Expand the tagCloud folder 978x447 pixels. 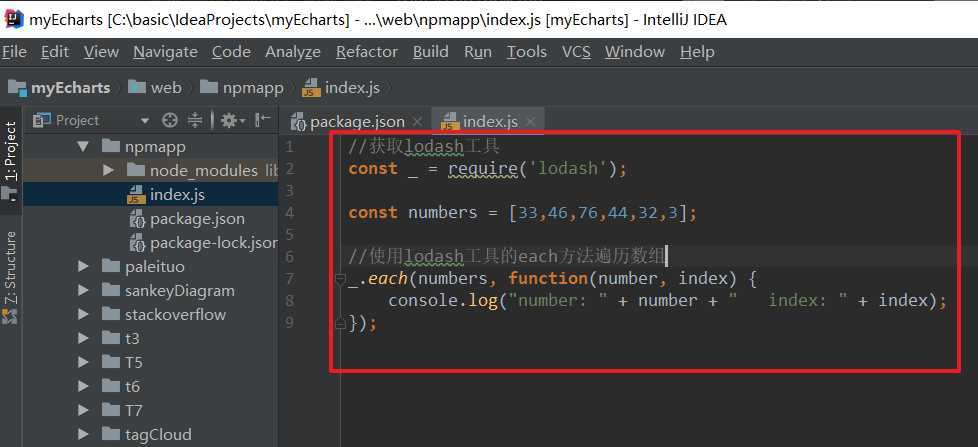click(84, 434)
